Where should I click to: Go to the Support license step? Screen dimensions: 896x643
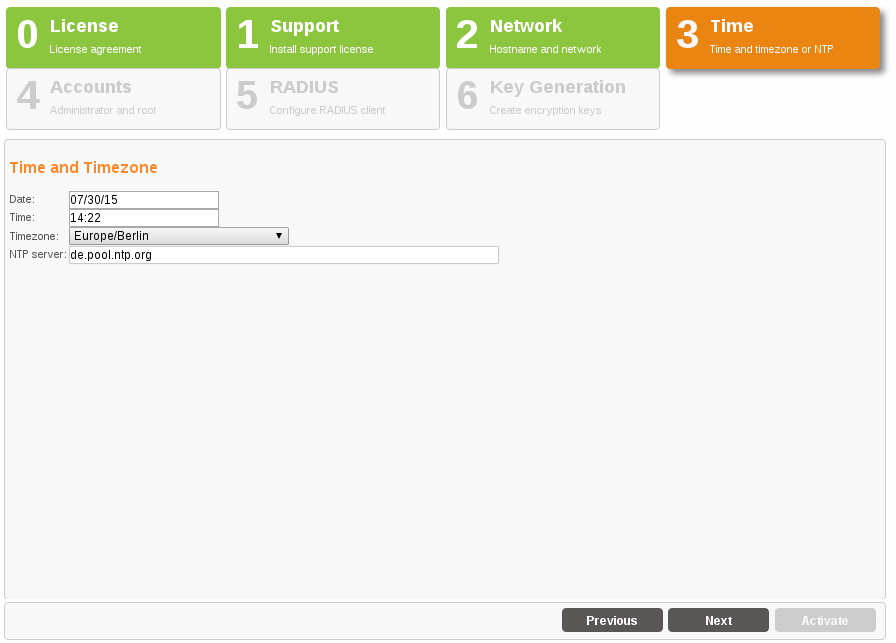pyautogui.click(x=332, y=38)
